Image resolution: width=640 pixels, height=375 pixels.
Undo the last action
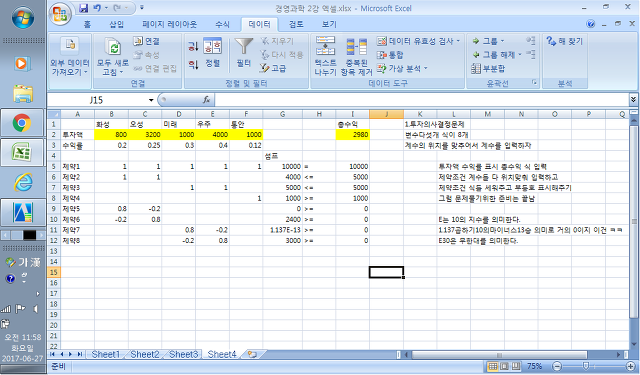(x=97, y=8)
